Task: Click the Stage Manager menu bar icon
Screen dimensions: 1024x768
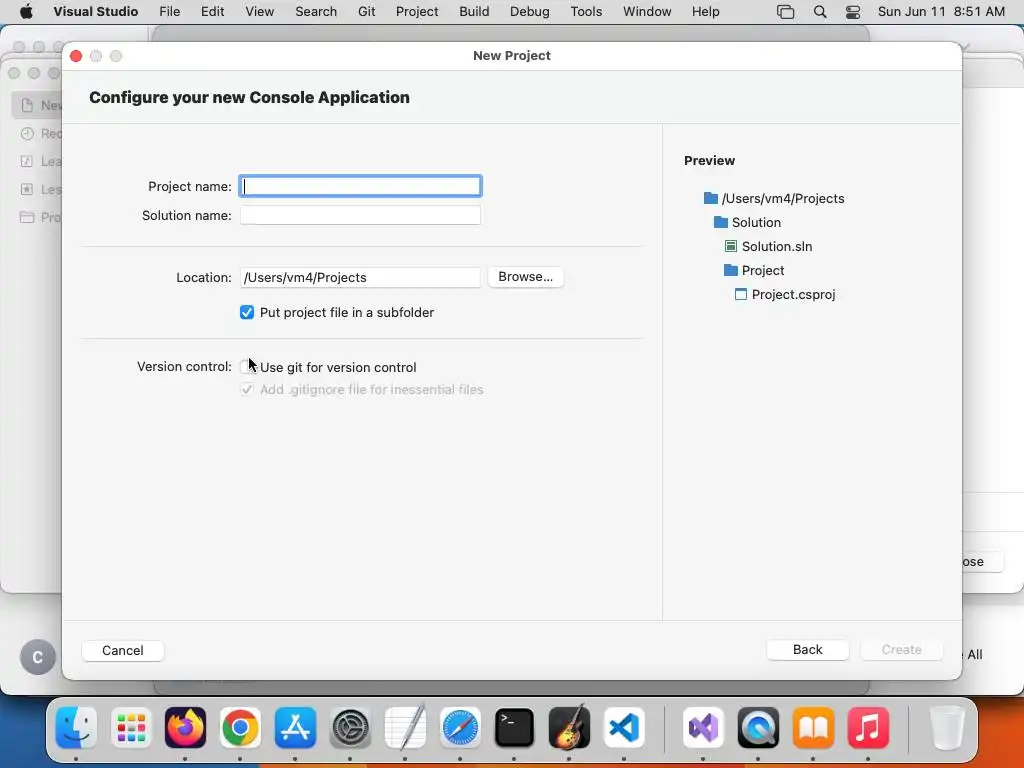Action: pos(786,12)
